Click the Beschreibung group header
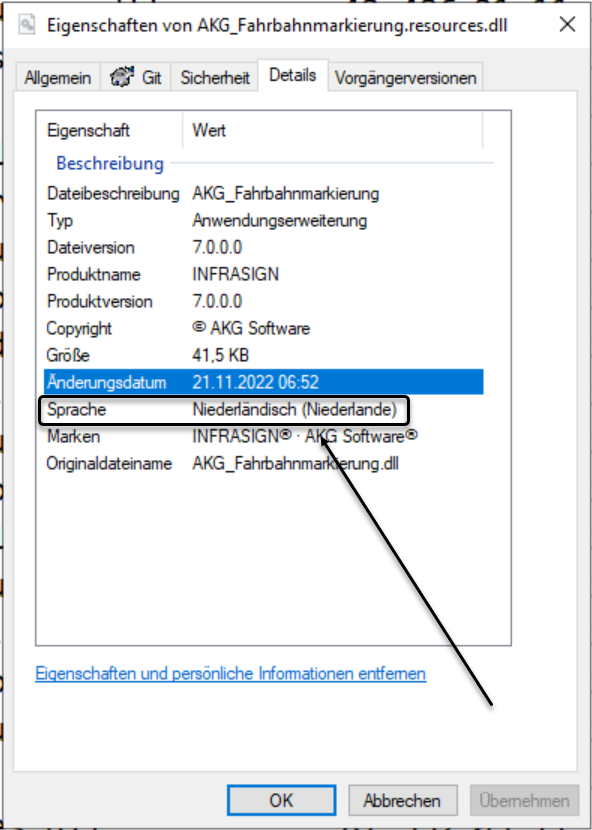Viewport: 592px width, 830px height. click(x=110, y=163)
